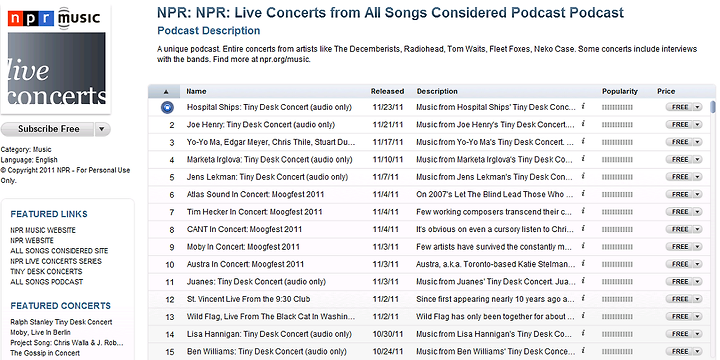Sort episodes by Name column header
The image size is (720, 360).
tap(196, 91)
